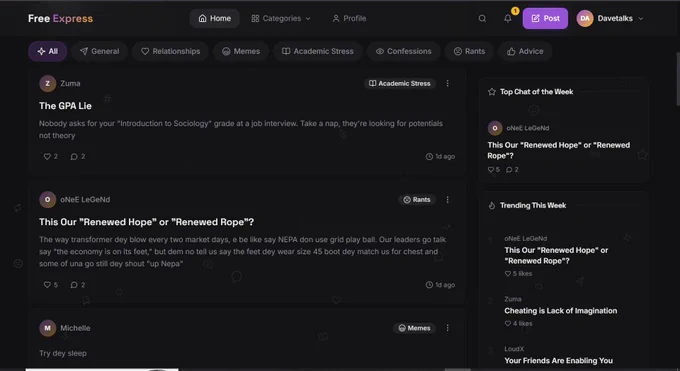The width and height of the screenshot is (680, 371).
Task: Click 5 likes under trending Renewed Hope
Action: (518, 273)
